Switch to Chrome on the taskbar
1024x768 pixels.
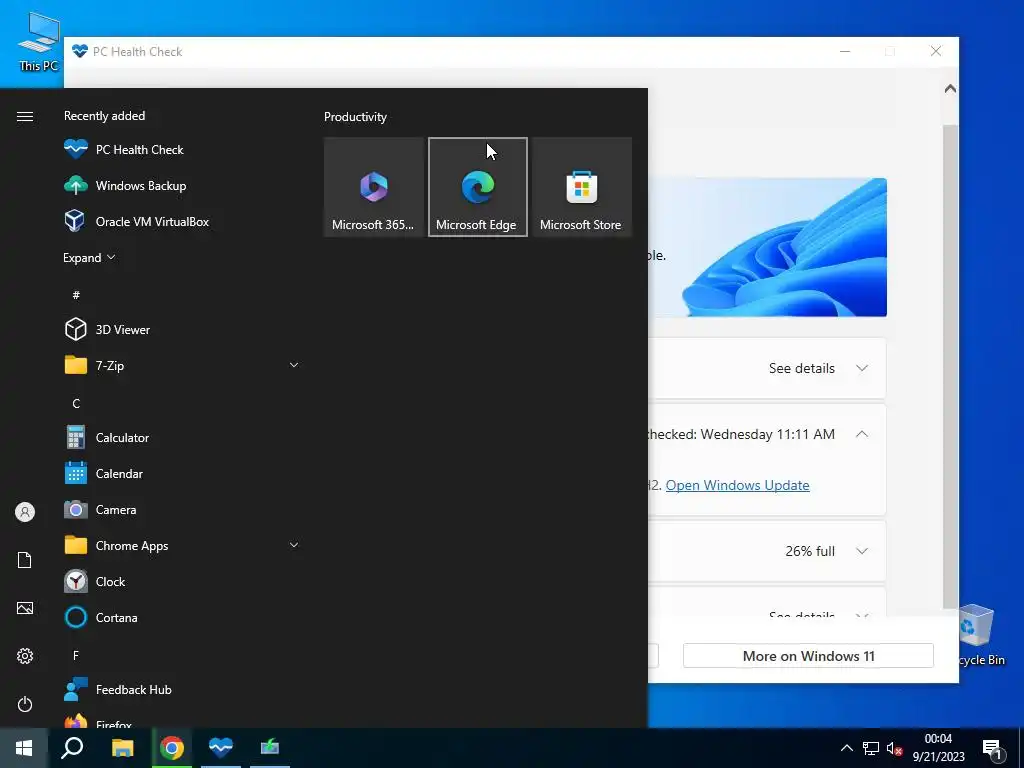pyautogui.click(x=172, y=748)
